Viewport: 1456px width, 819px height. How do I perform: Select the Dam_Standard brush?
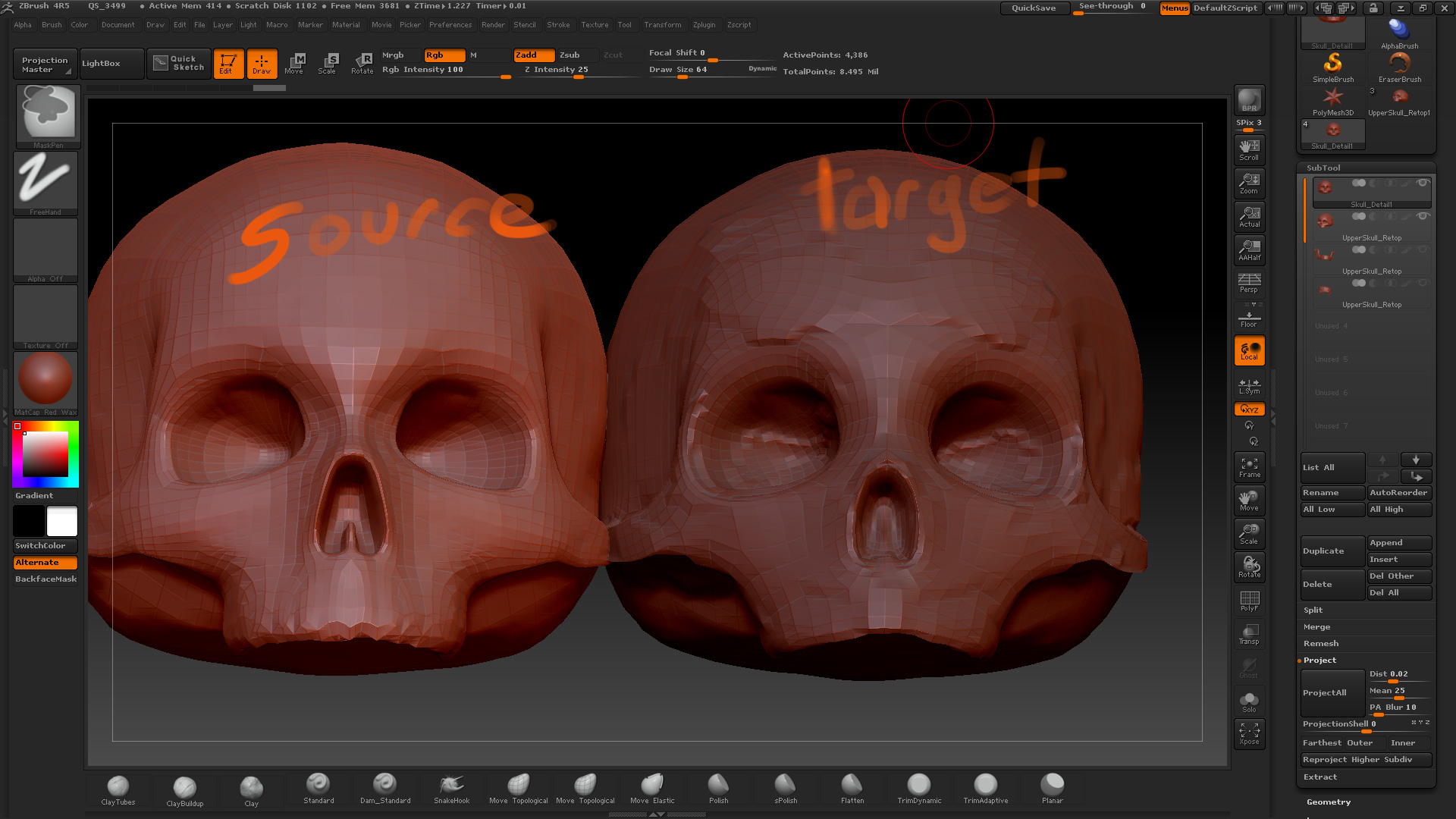pos(384,789)
